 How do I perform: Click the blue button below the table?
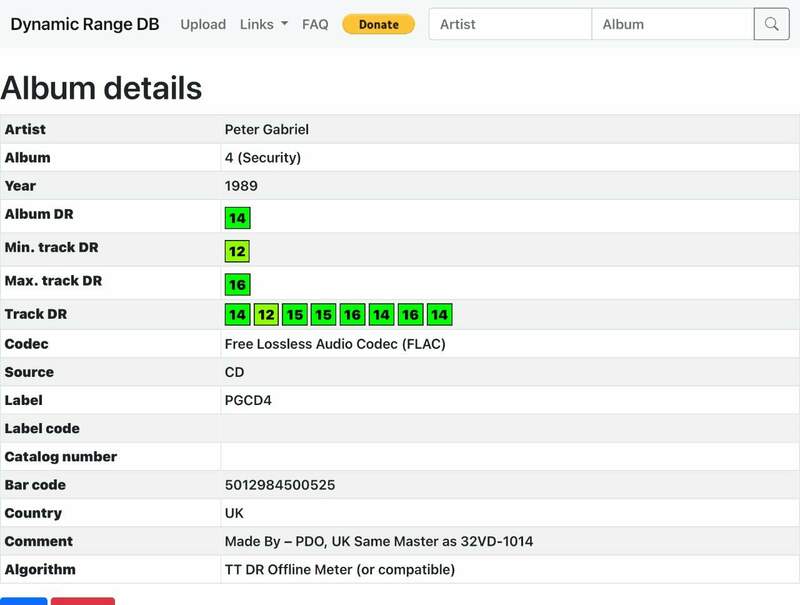(23, 600)
